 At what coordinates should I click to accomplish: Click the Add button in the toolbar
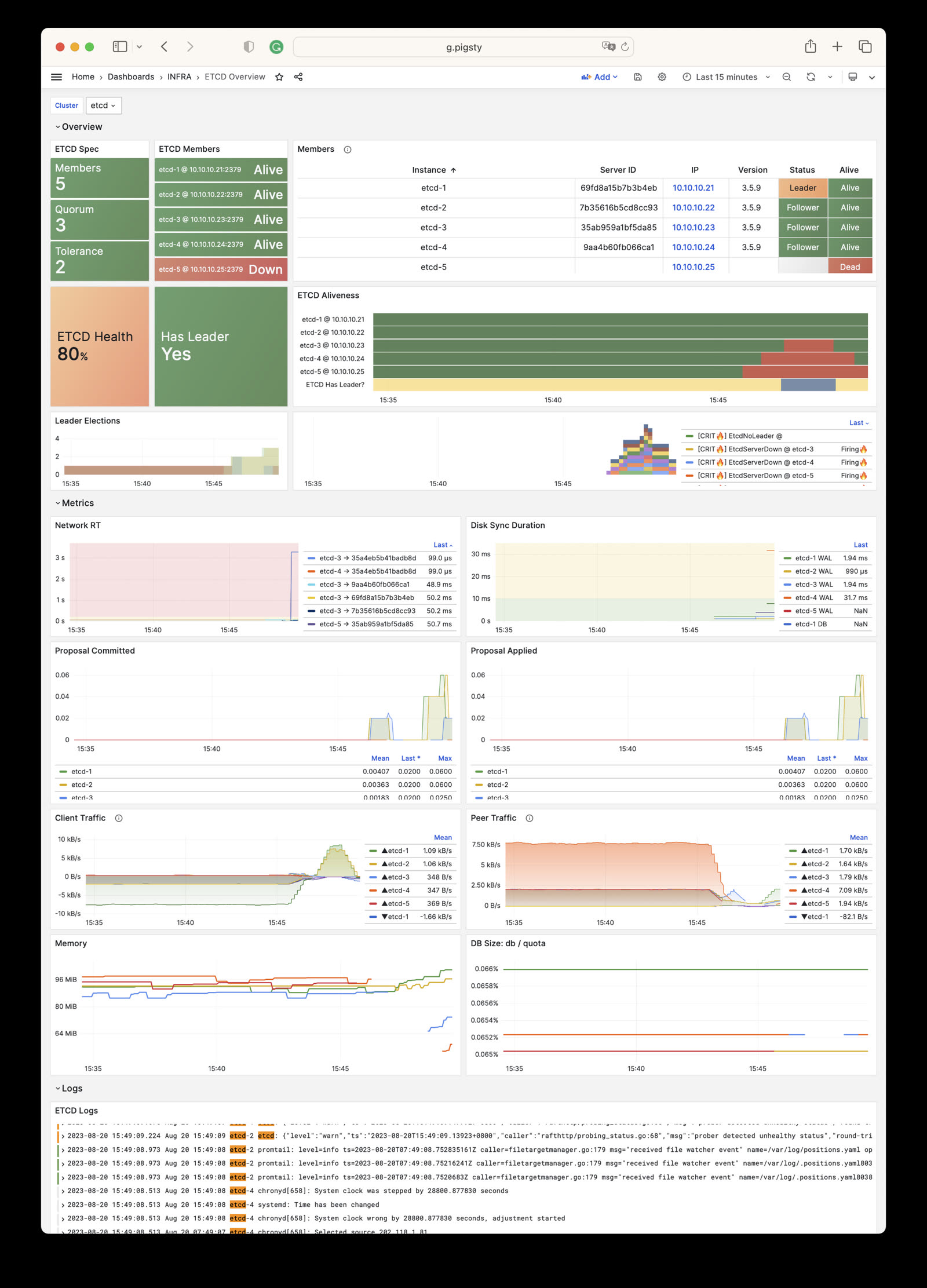(600, 76)
